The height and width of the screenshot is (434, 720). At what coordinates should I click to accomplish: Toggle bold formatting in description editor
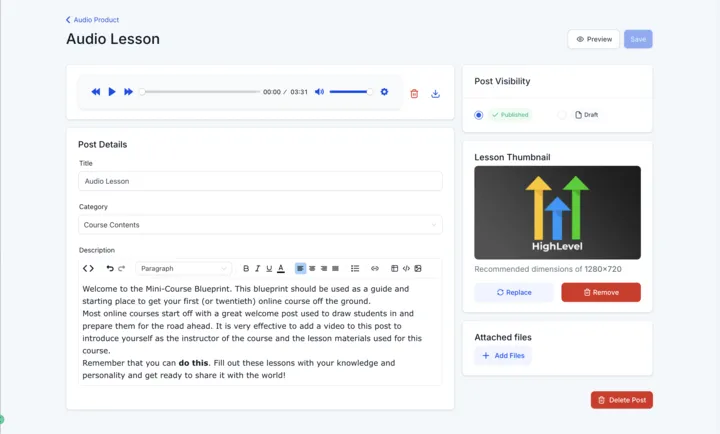tap(246, 269)
